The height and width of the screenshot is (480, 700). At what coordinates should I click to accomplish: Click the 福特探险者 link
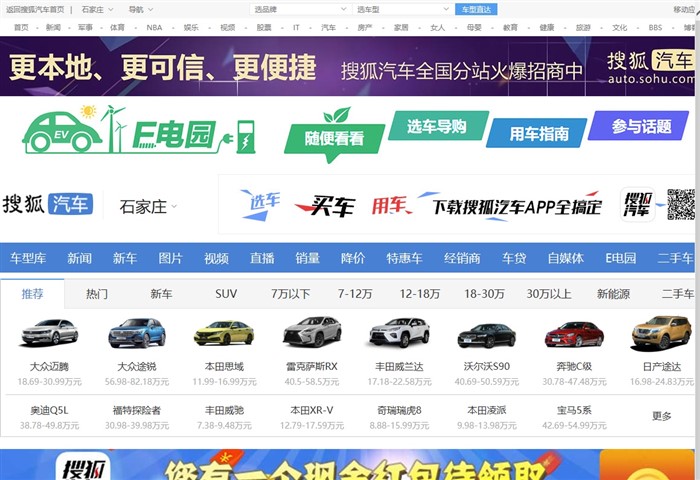137,410
